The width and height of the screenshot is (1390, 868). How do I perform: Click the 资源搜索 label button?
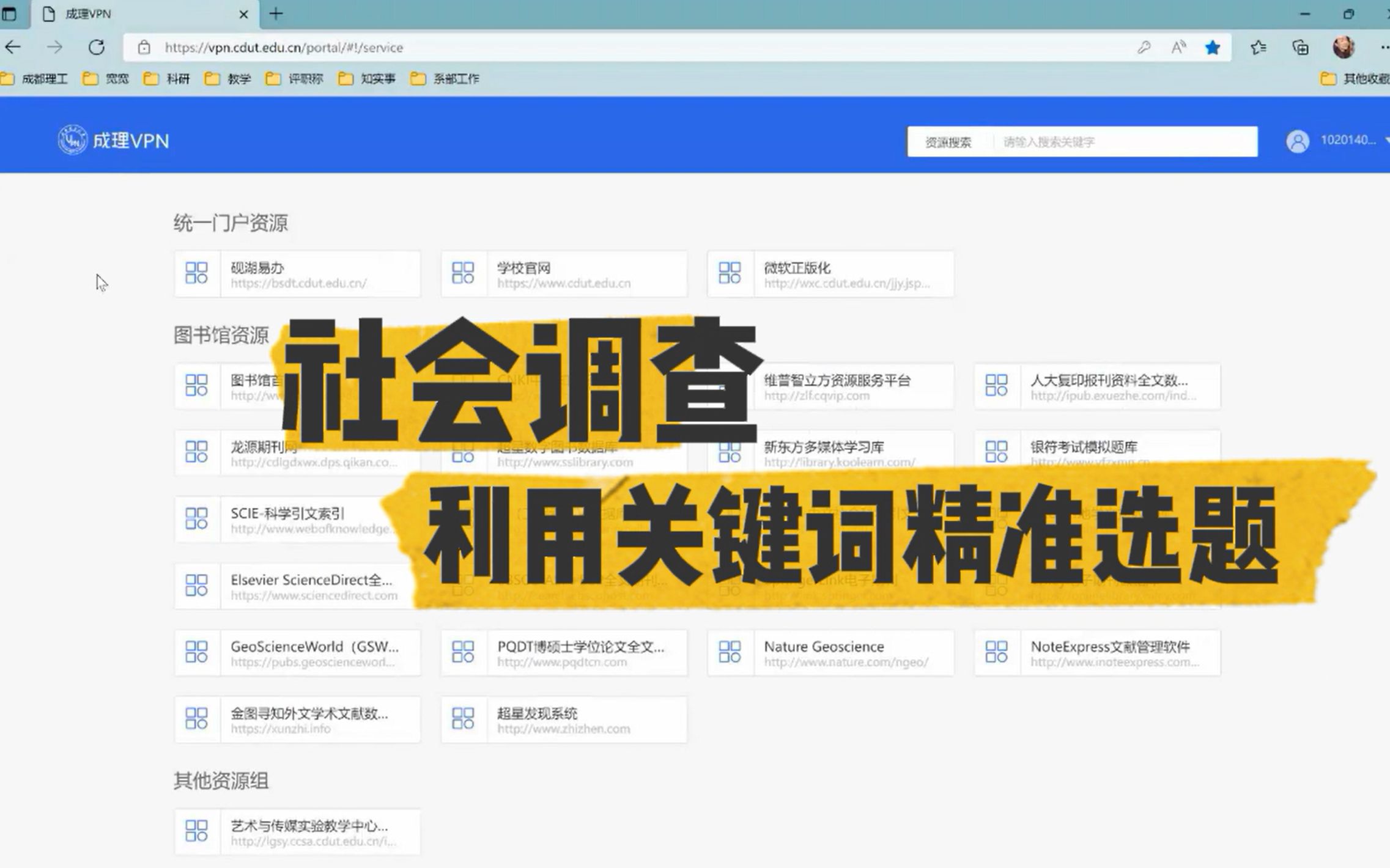(948, 142)
